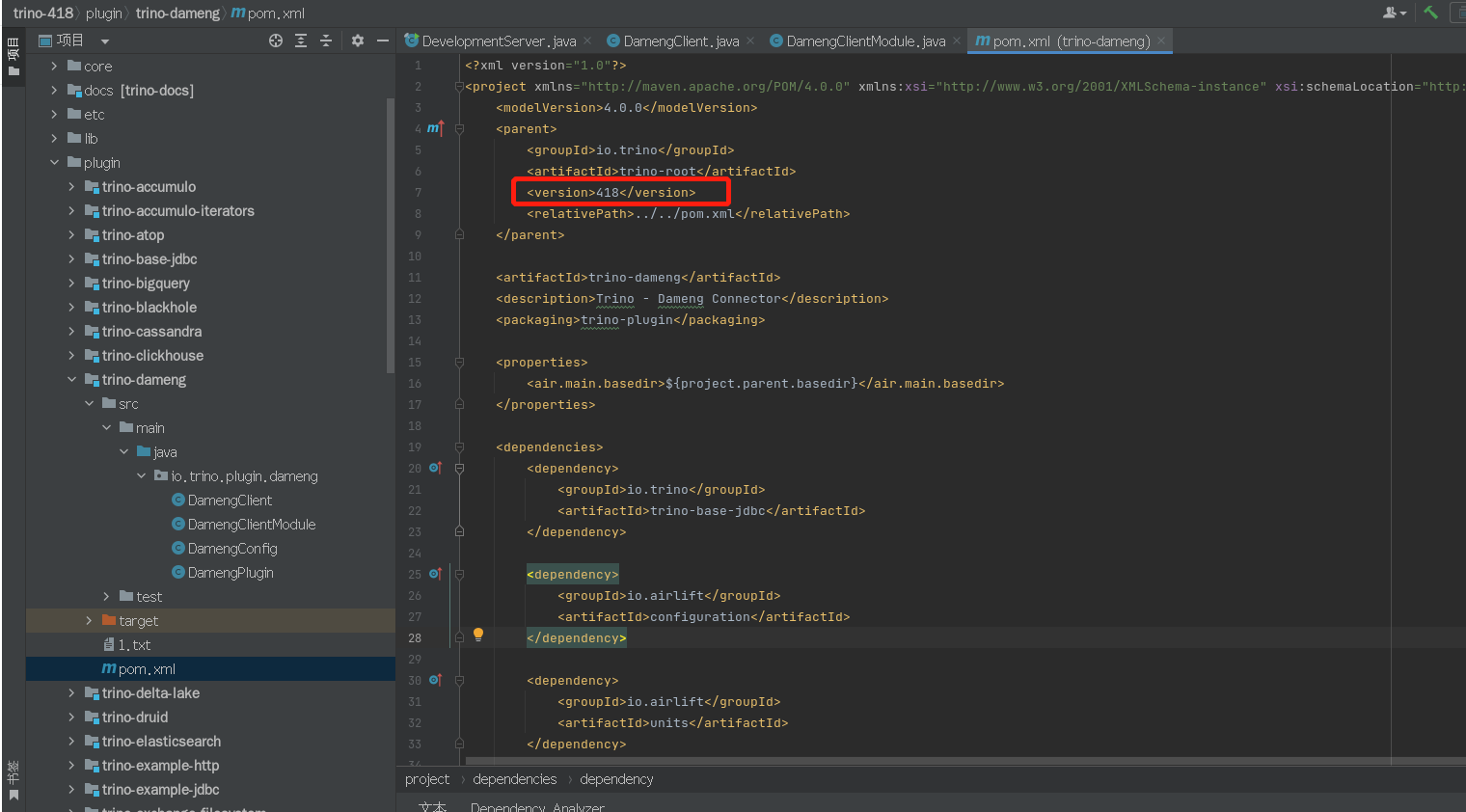Click the Project tool window stripe button
1466x812 pixels.
(13, 57)
